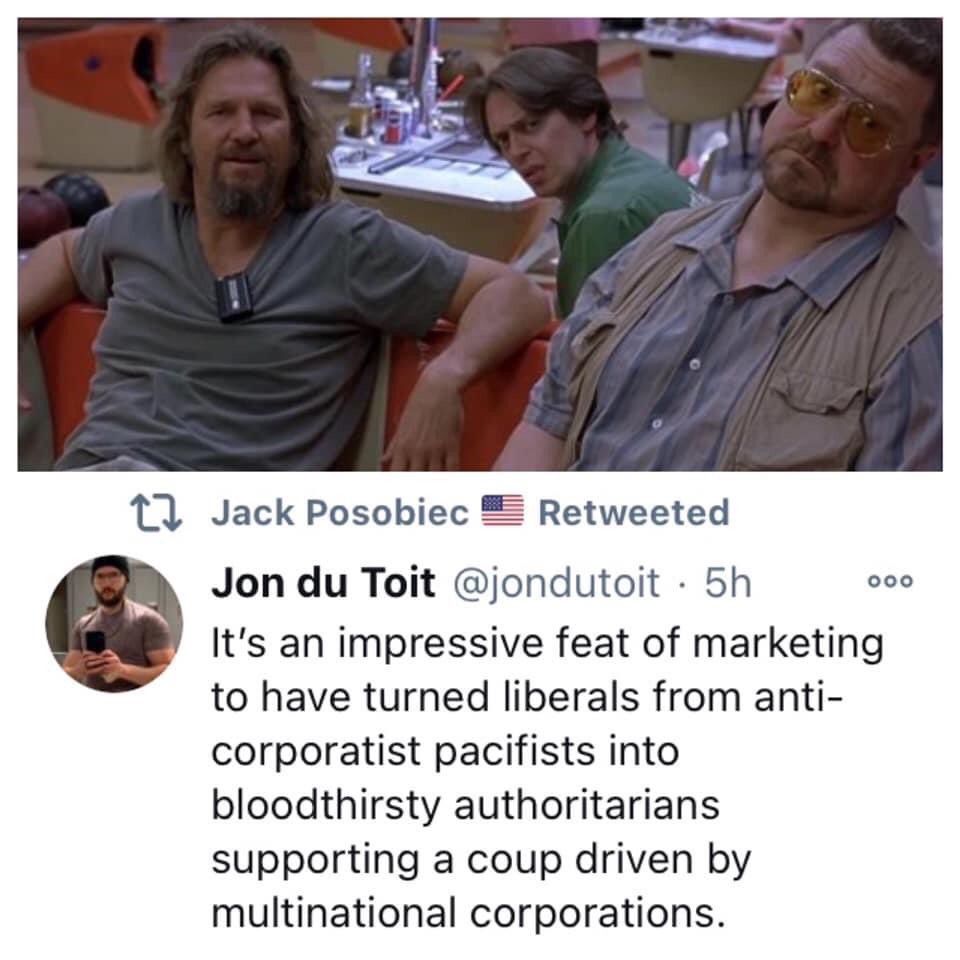Open the @jondutoit handle link
The width and height of the screenshot is (960, 960).
click(x=556, y=582)
